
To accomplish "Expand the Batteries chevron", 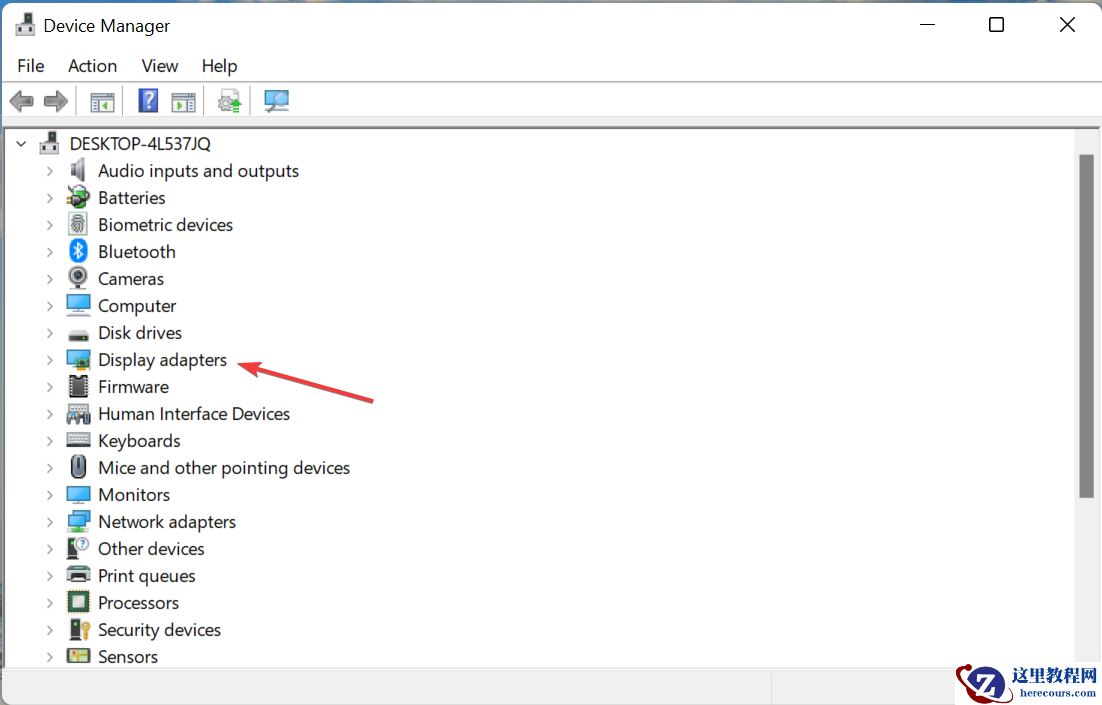I will pos(49,198).
